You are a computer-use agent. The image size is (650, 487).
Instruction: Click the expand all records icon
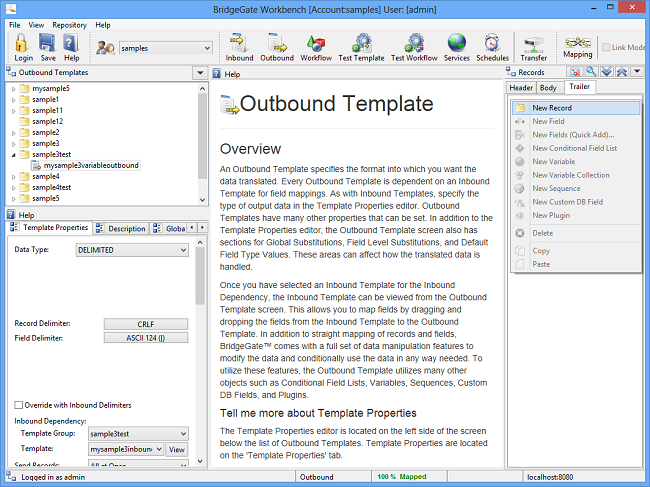pos(606,72)
